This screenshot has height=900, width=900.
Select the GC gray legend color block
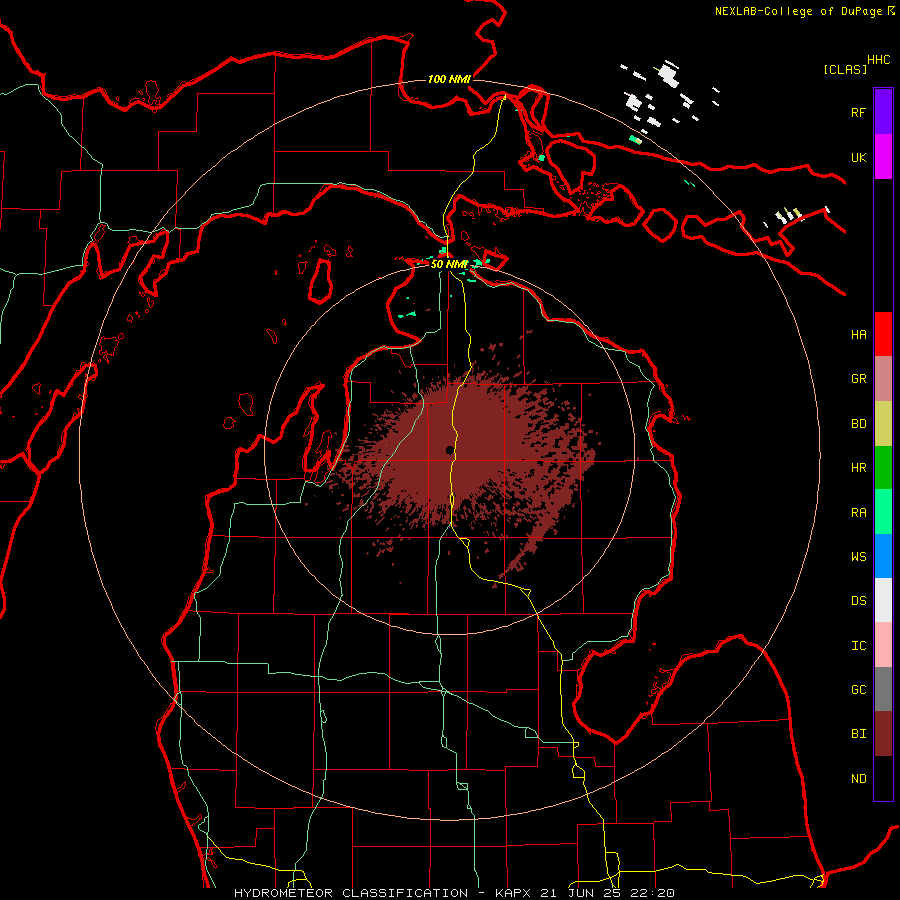point(883,689)
